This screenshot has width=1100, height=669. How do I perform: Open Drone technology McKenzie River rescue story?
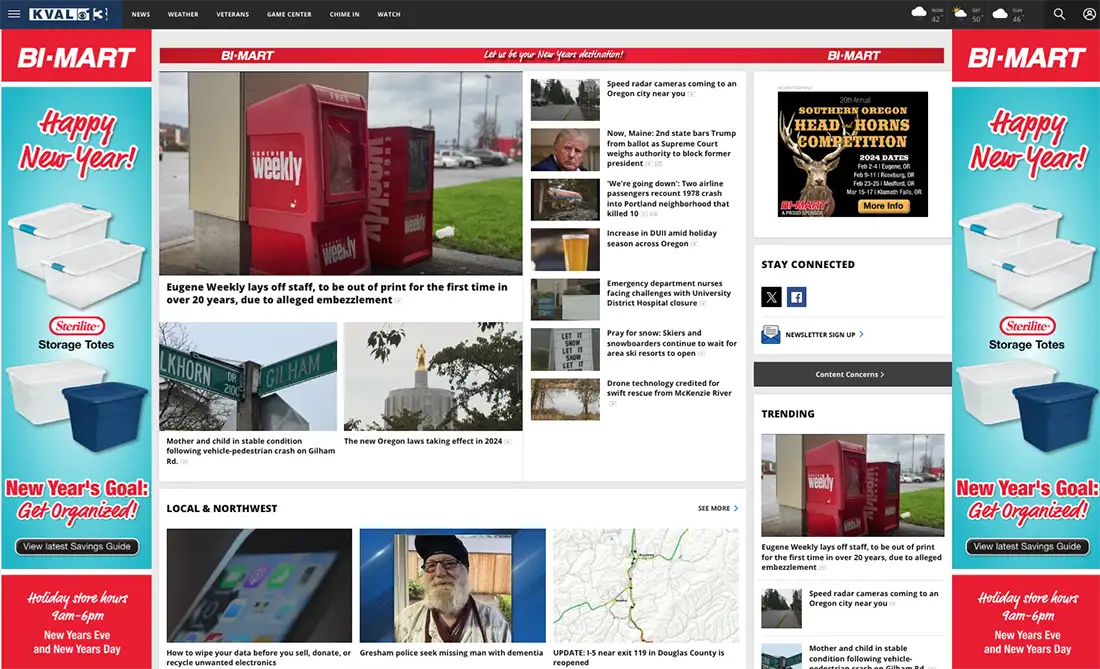[x=669, y=388]
